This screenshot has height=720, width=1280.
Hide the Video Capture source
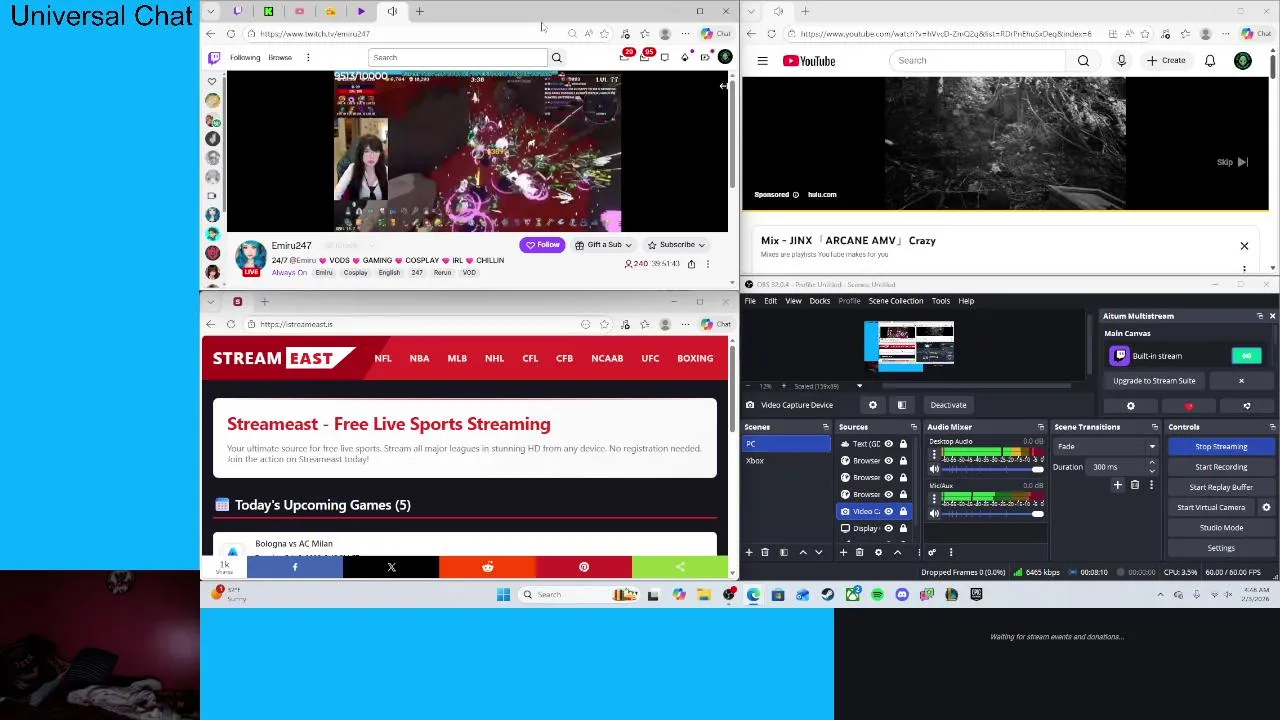click(x=888, y=511)
